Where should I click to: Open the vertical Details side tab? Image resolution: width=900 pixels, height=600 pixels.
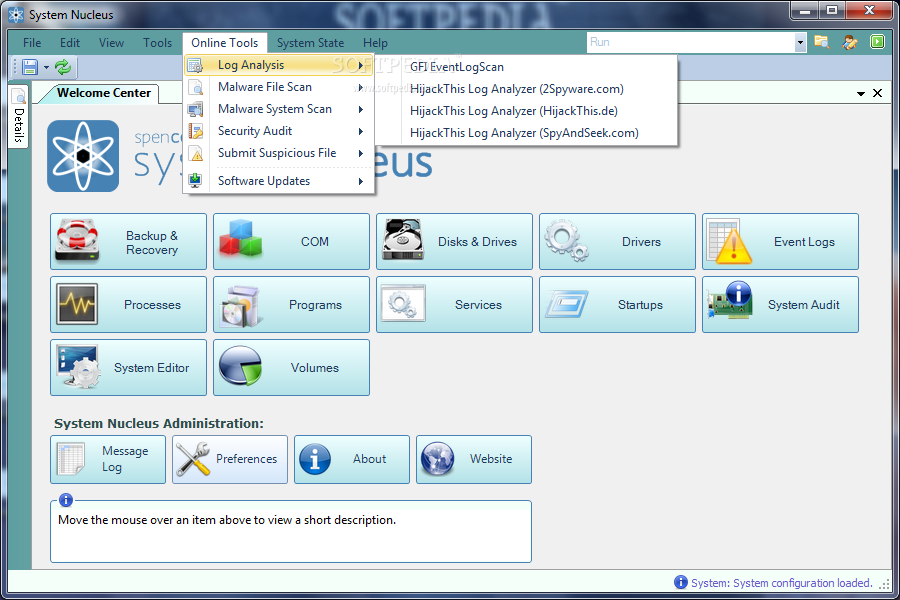[18, 117]
